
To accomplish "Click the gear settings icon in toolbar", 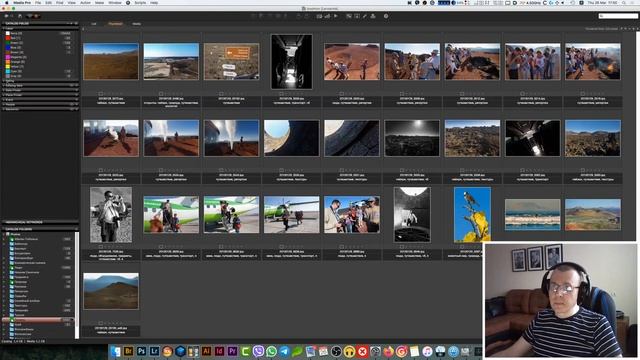I will 386,16.
